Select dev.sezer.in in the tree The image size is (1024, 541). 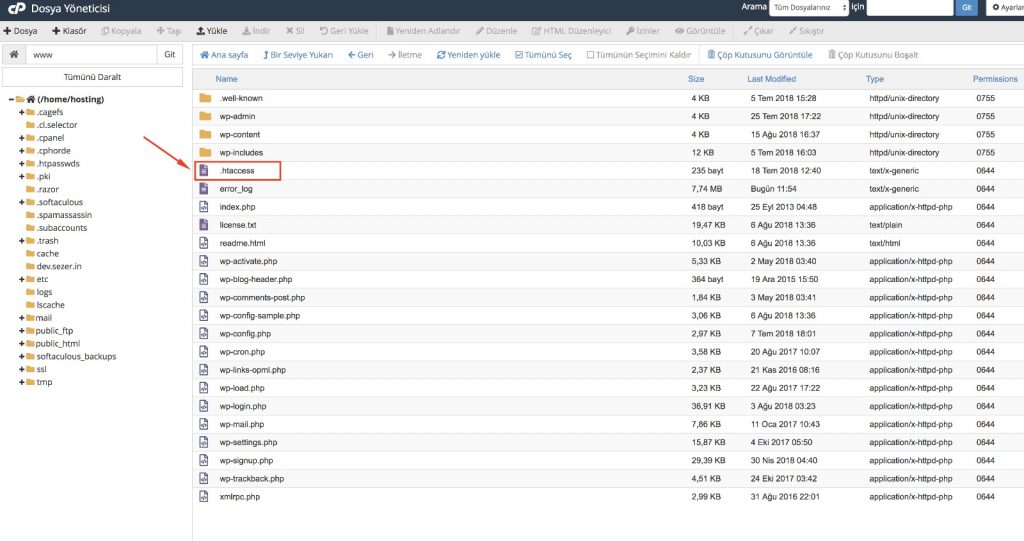[x=59, y=267]
